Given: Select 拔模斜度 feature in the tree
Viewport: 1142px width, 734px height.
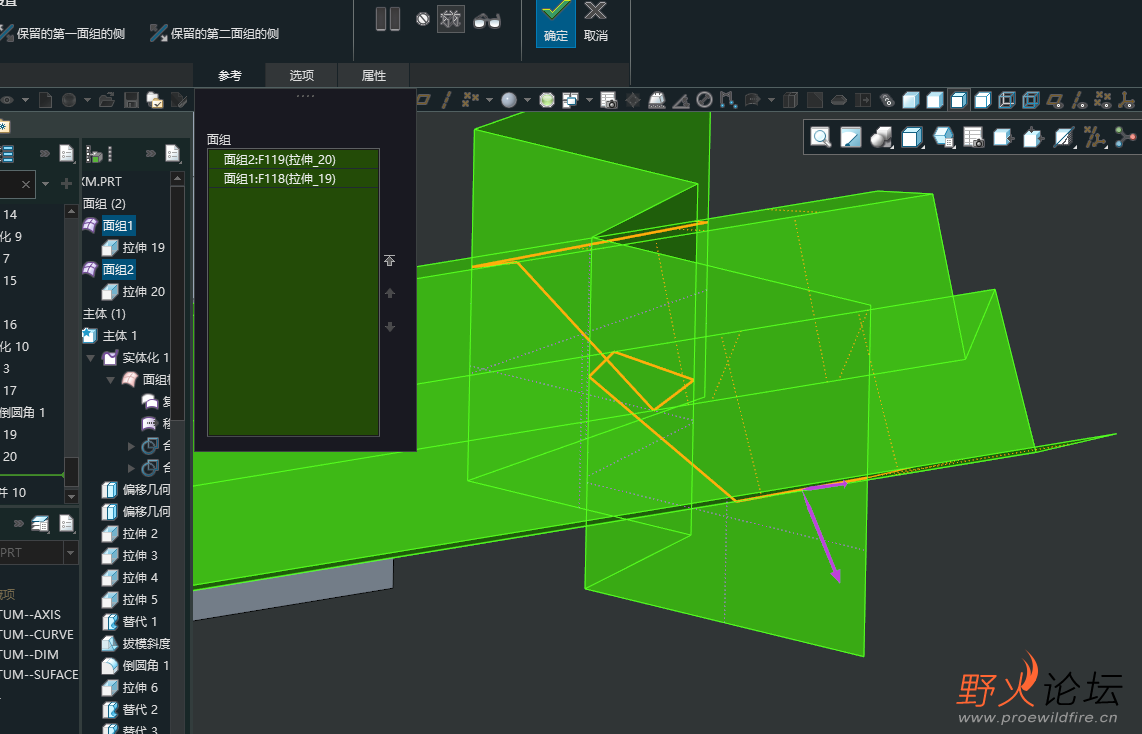Looking at the screenshot, I should click(135, 644).
